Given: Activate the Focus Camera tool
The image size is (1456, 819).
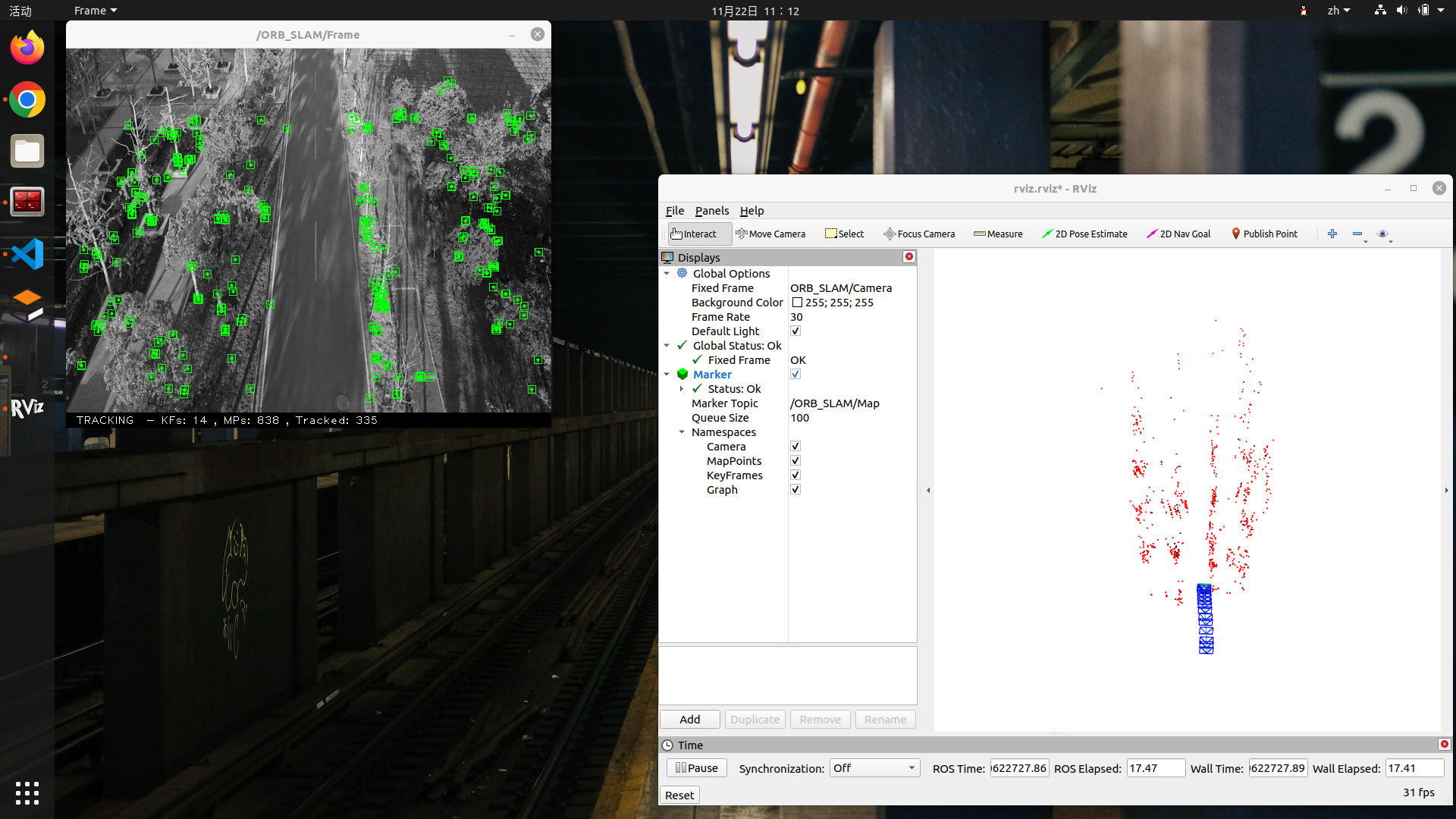Looking at the screenshot, I should (919, 234).
